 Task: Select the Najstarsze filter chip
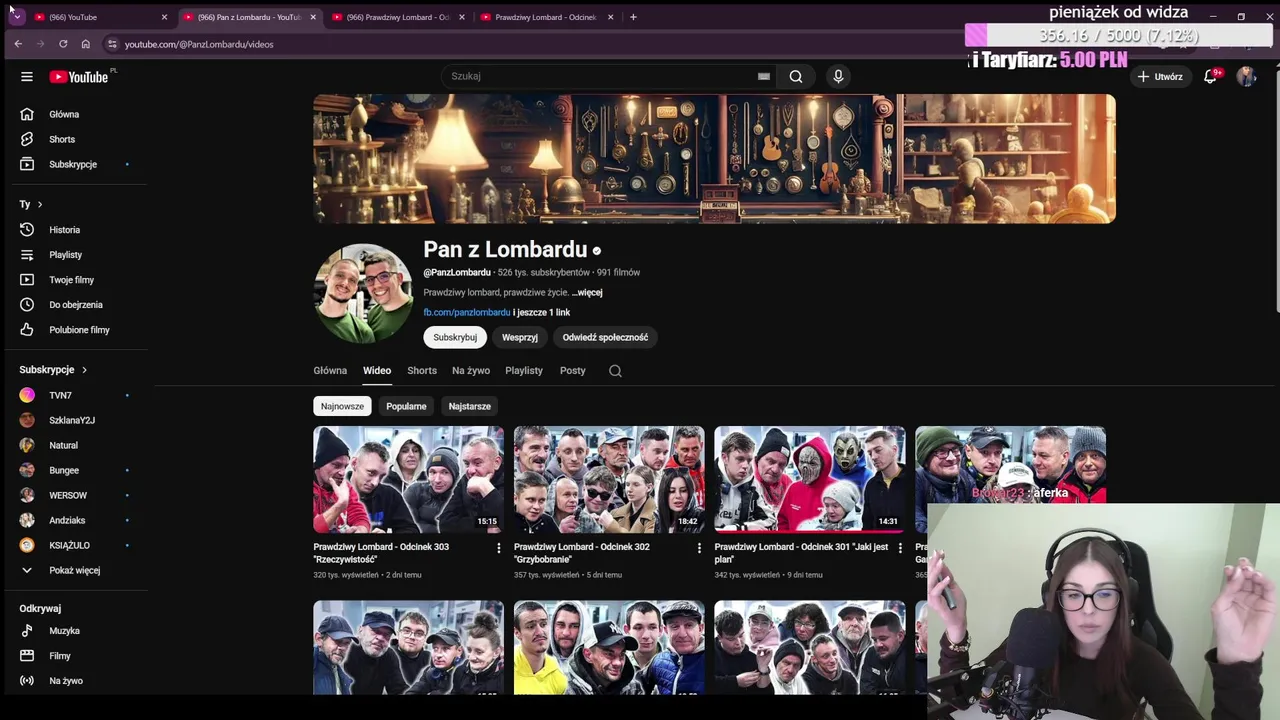pyautogui.click(x=469, y=406)
